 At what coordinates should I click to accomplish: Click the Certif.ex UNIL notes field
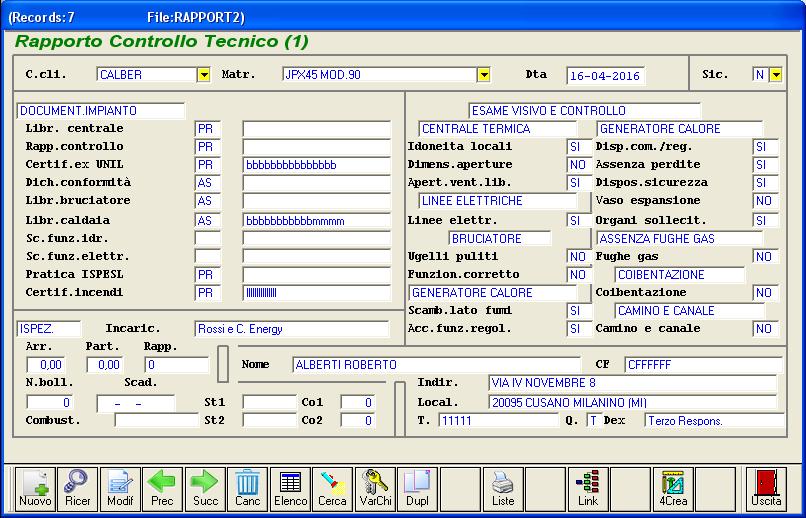317,164
